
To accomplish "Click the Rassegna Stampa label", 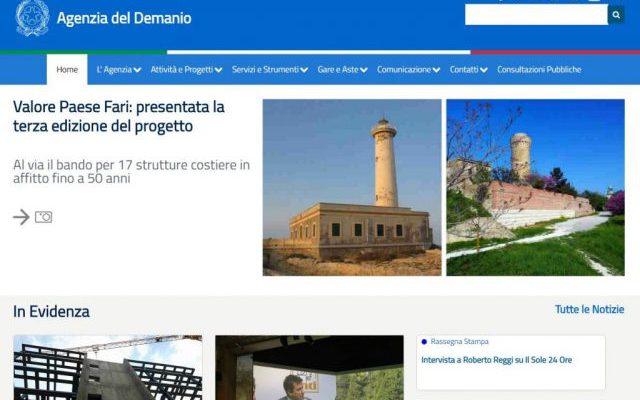I will coord(460,342).
